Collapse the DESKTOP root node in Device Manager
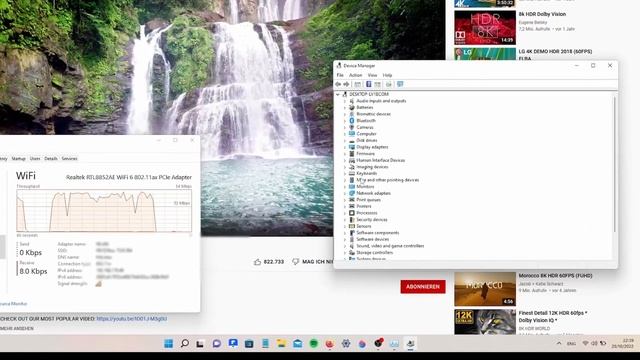This screenshot has height=360, width=640. coord(338,94)
